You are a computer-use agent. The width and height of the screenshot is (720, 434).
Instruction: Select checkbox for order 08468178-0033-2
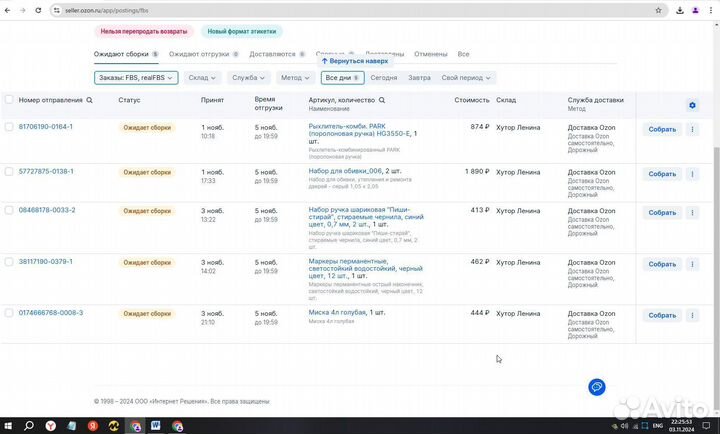[9, 210]
